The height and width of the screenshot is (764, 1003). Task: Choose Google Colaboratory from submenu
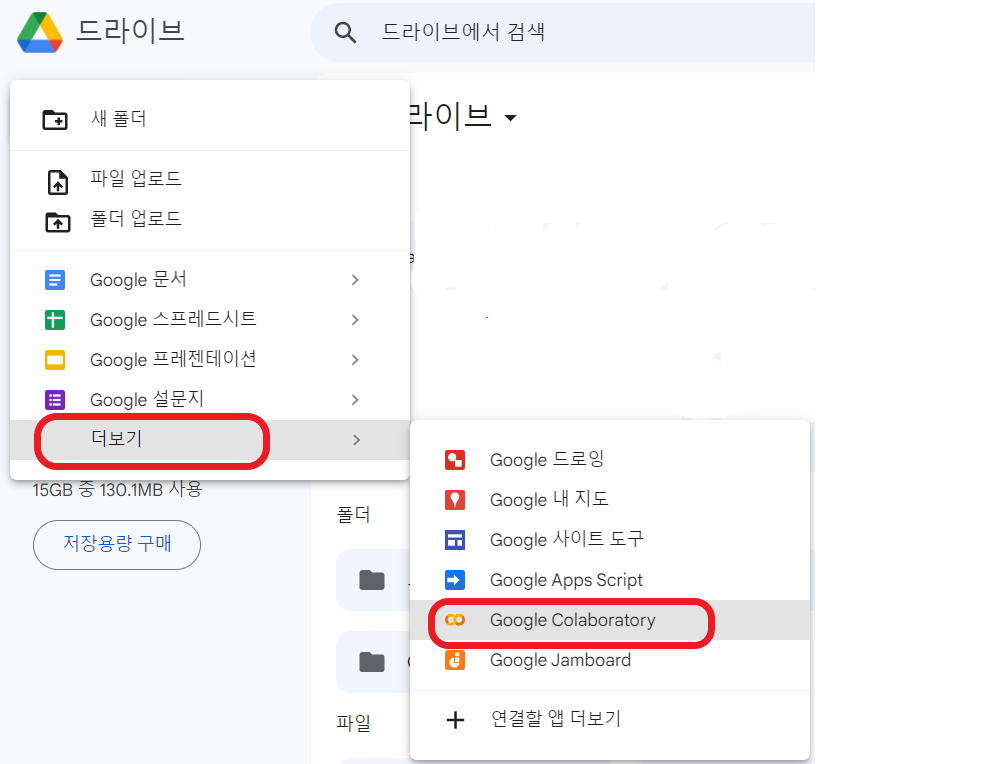click(x=610, y=620)
